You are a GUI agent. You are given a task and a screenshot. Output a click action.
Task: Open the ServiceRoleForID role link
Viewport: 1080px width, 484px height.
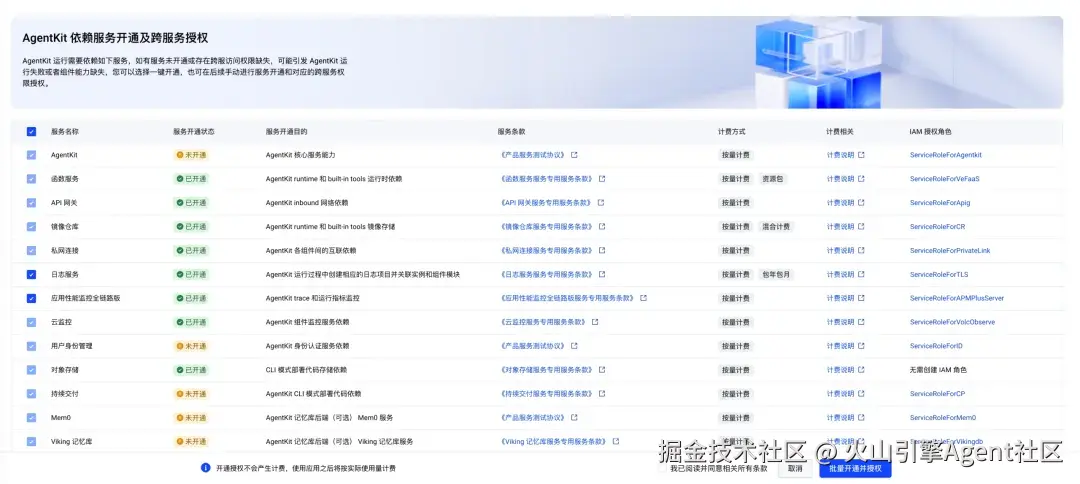point(936,346)
